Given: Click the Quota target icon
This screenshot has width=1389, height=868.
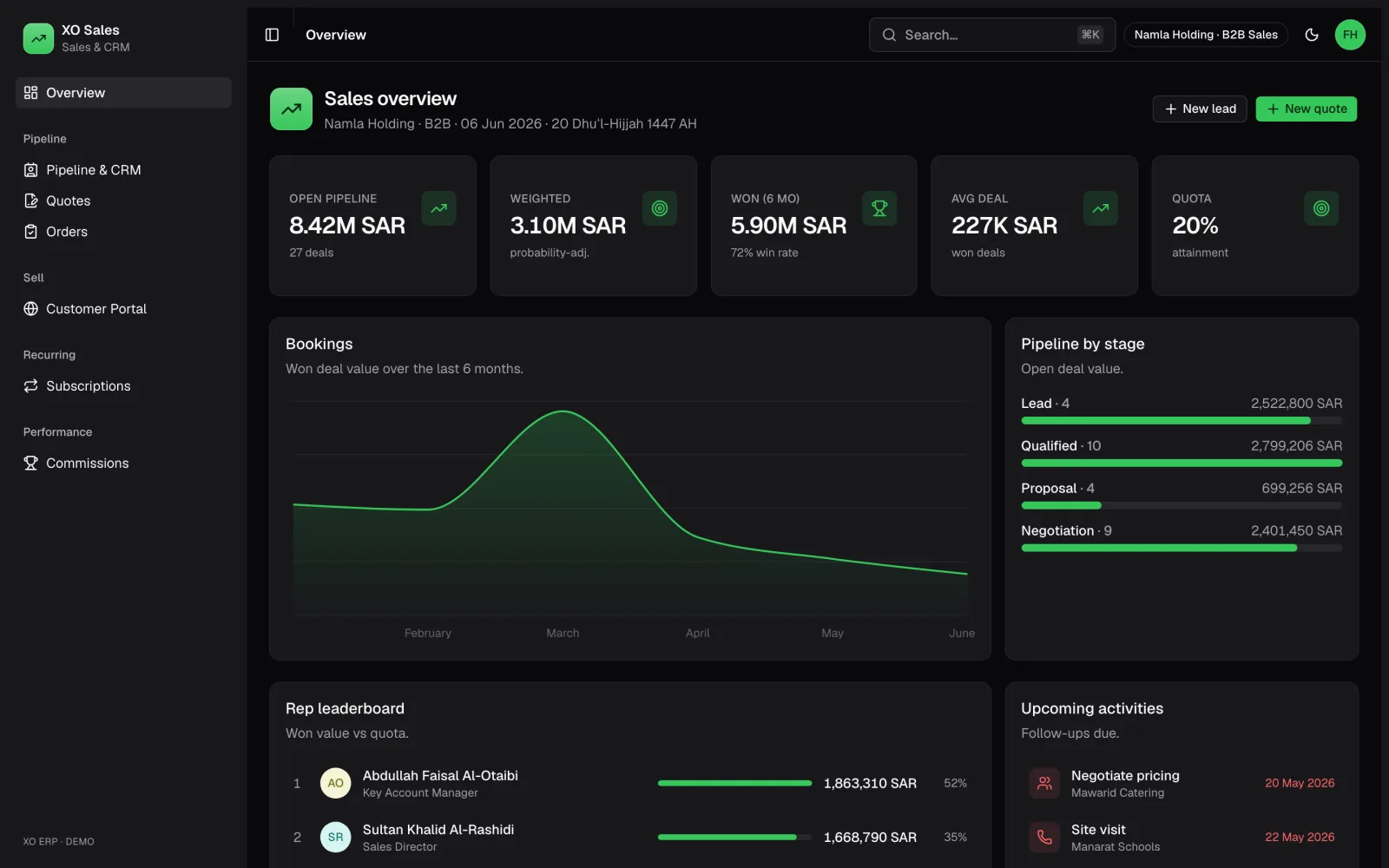Looking at the screenshot, I should 1321,208.
